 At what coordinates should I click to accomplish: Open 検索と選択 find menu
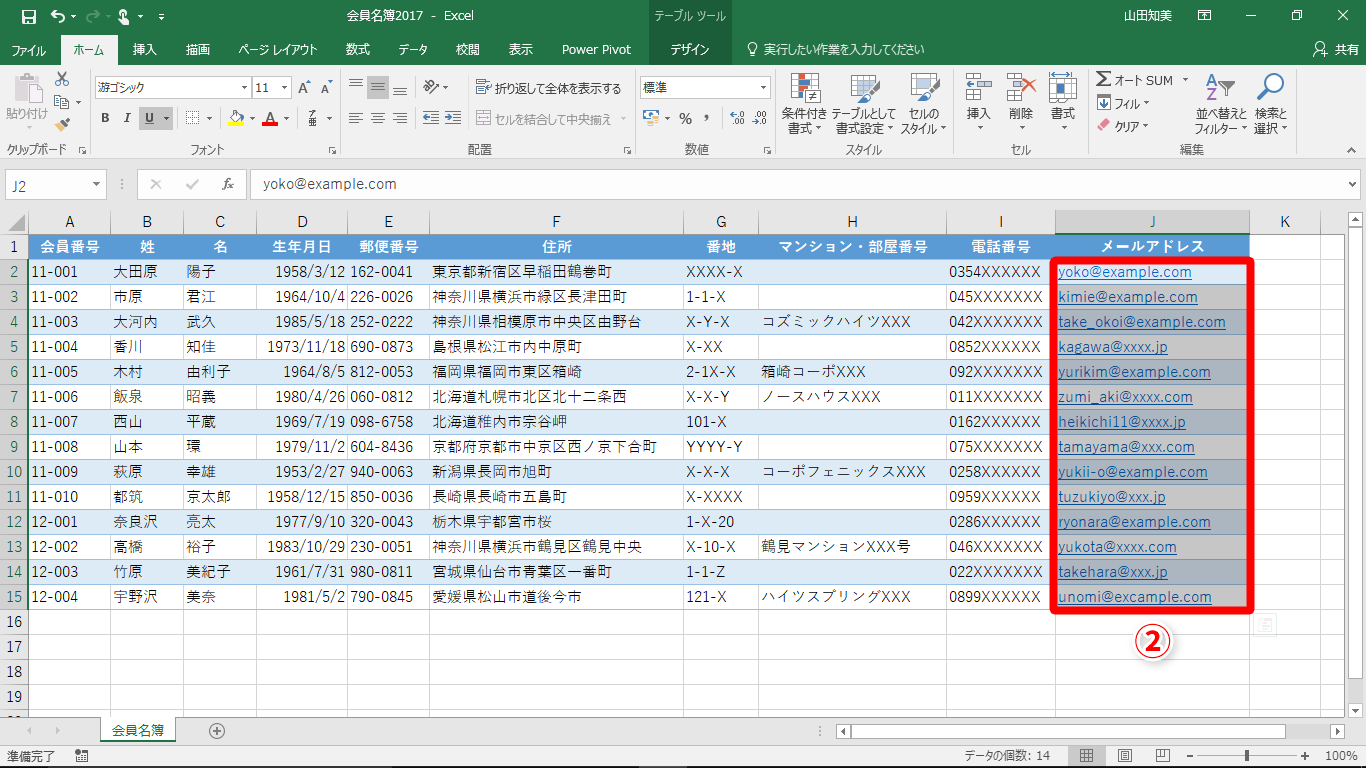pos(1270,104)
